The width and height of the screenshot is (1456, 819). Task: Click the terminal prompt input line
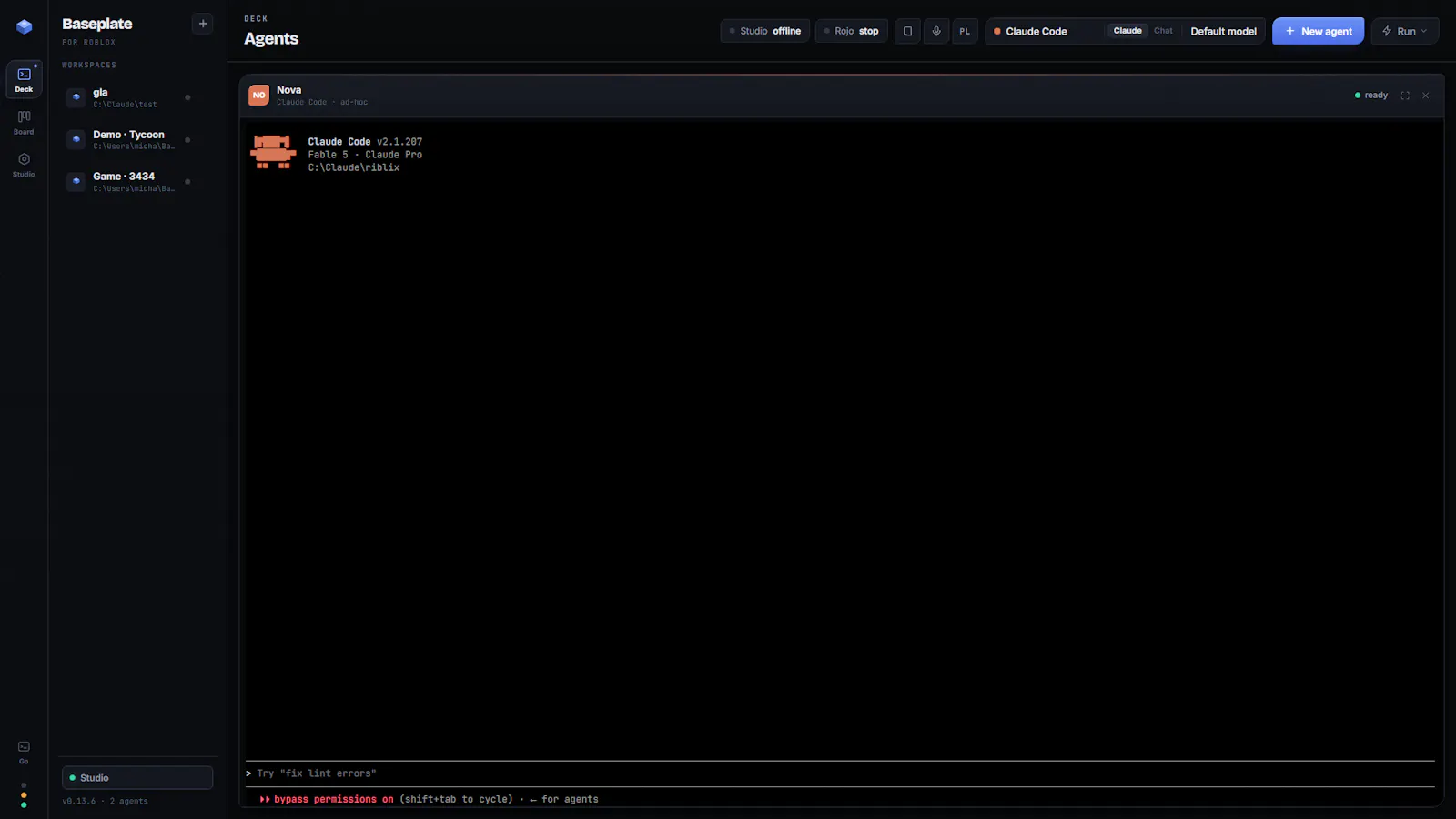(839, 773)
